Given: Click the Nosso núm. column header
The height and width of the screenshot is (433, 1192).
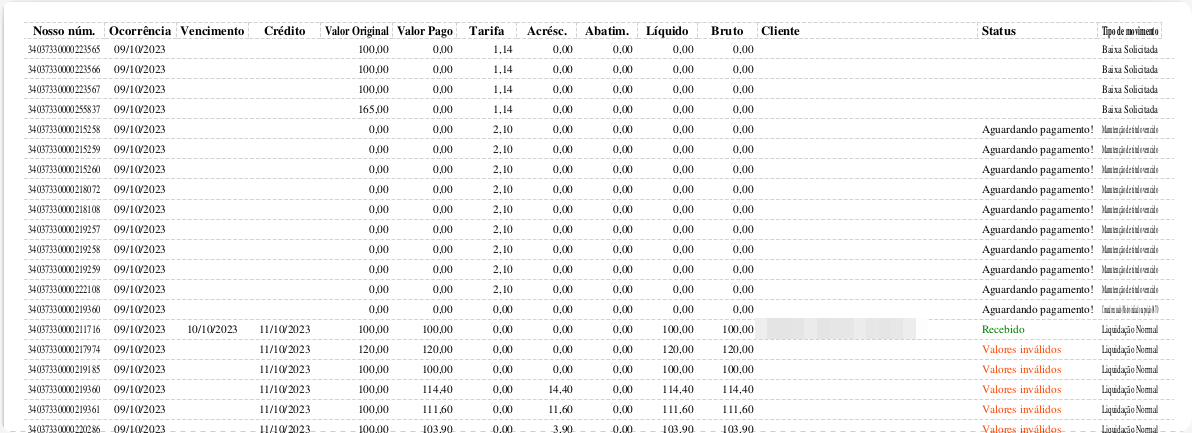Looking at the screenshot, I should 63,31.
